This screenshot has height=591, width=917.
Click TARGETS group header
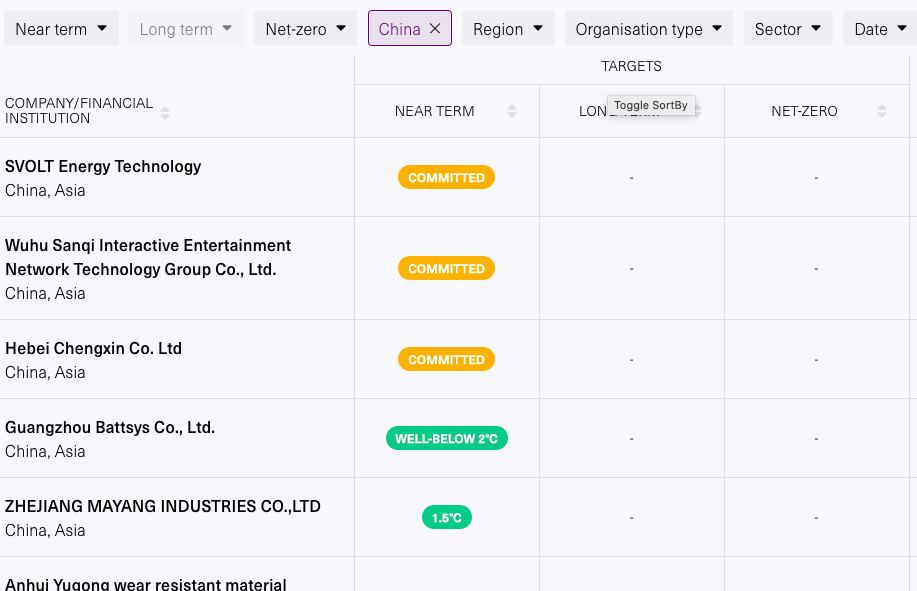coord(632,66)
